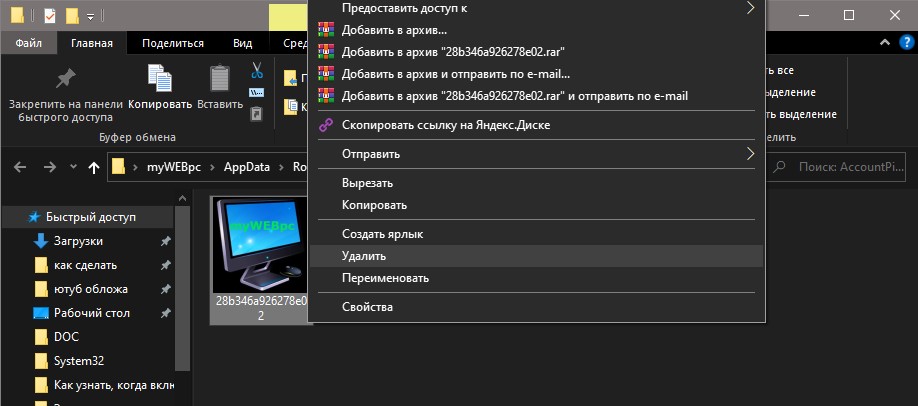This screenshot has height=406, width=918.
Task: Collapse the ribbon with the chevron
Action: [x=884, y=43]
